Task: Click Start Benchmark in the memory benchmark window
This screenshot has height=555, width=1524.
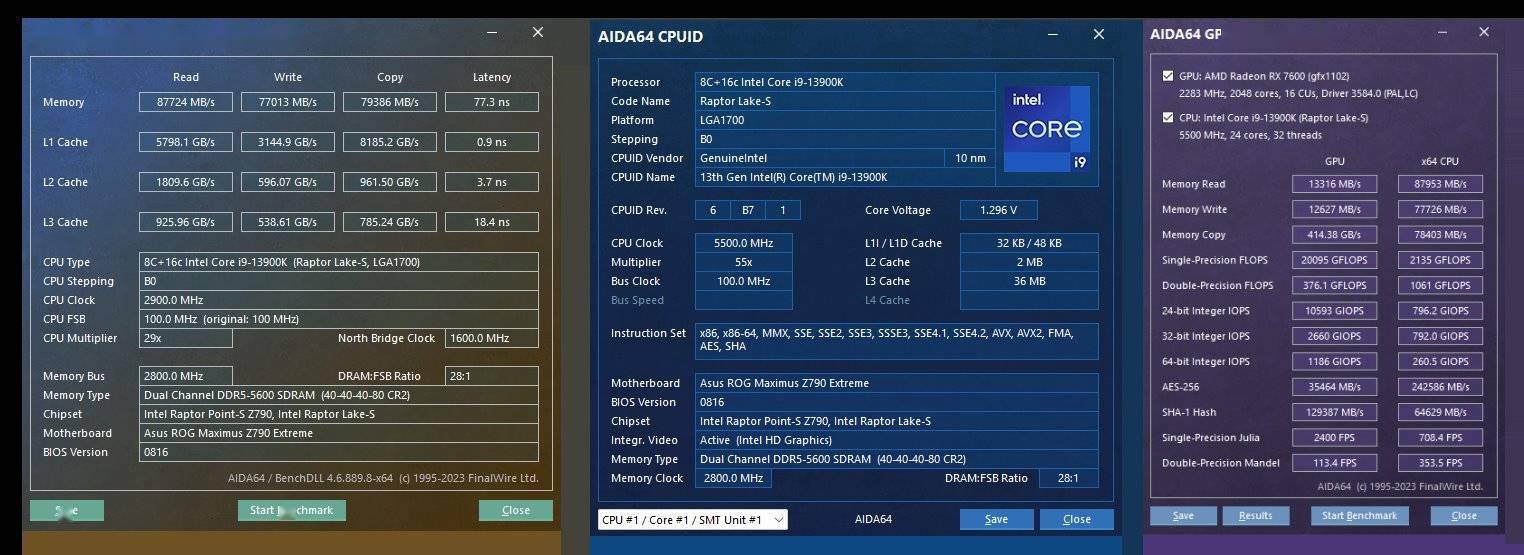Action: coord(292,510)
